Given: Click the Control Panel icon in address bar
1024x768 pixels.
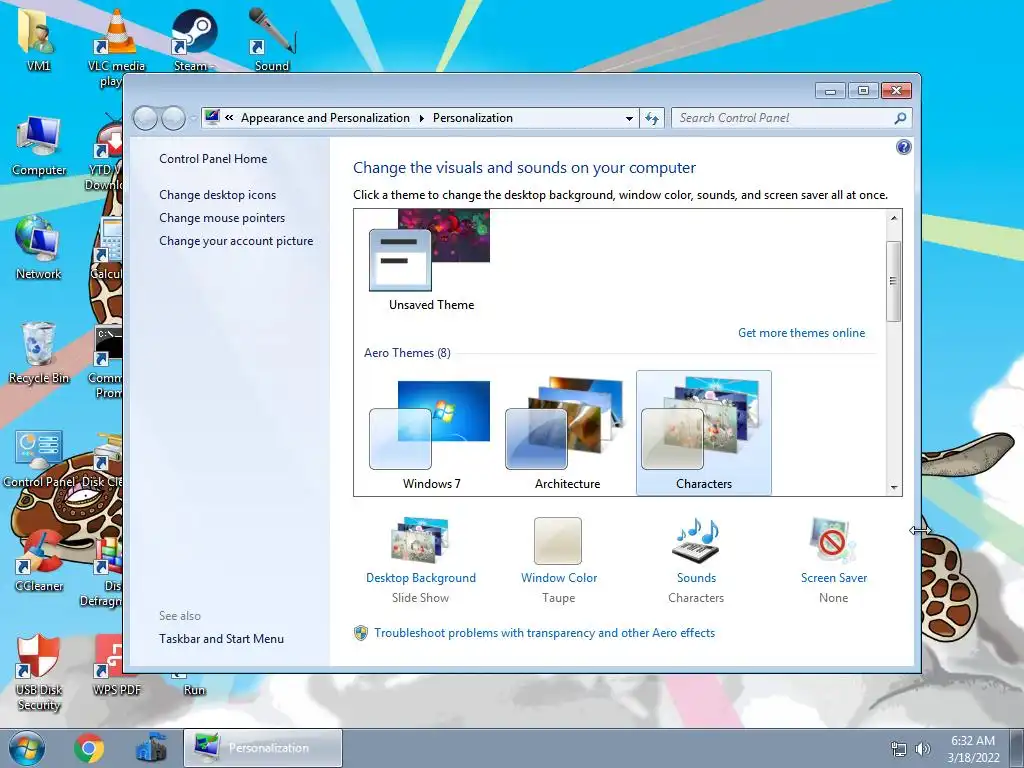Looking at the screenshot, I should pos(212,118).
